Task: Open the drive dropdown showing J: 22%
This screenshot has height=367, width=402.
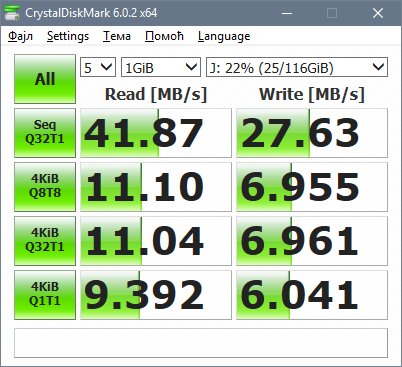Action: 297,68
